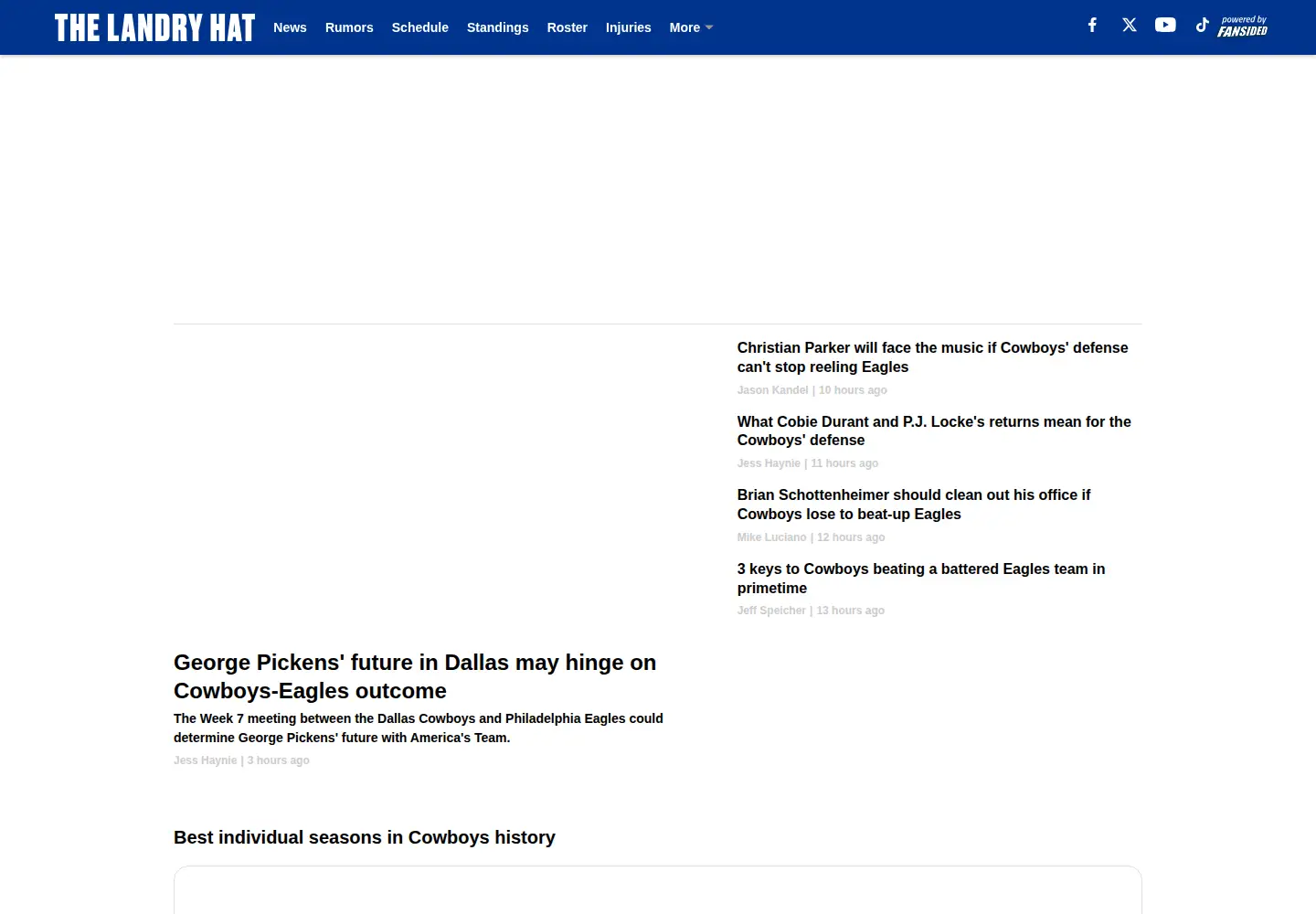Read Brian Schottenheimer clean out office article
The height and width of the screenshot is (914, 1316).
[914, 505]
